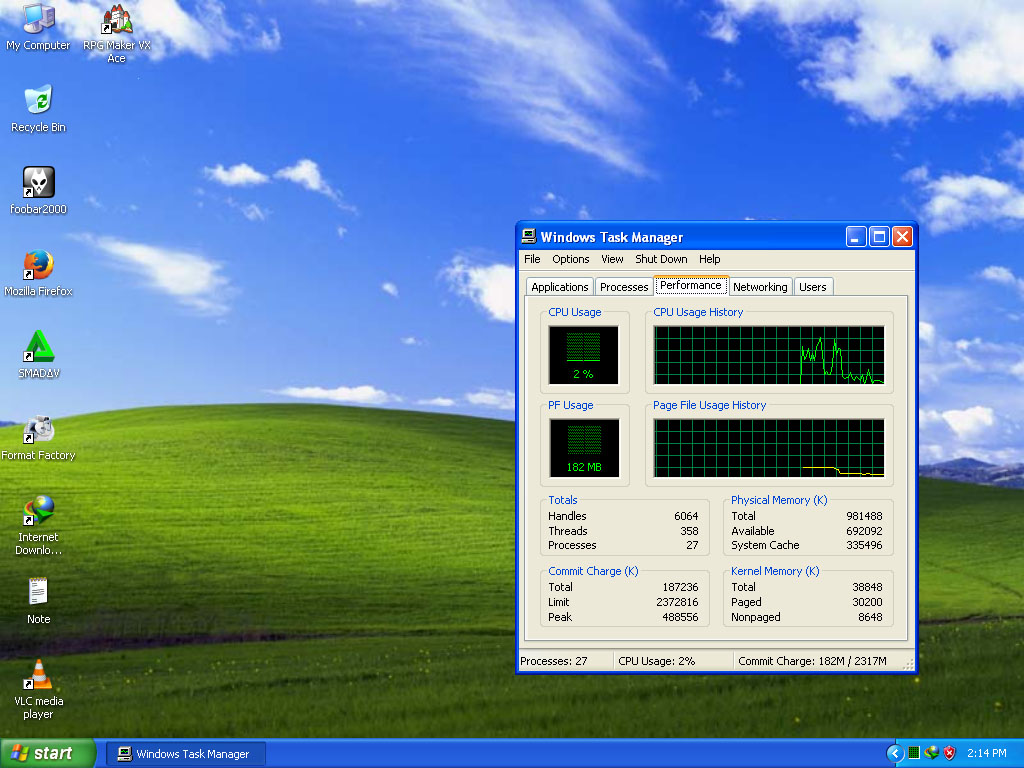Click the CPU Usage History graph
1024x768 pixels.
tap(769, 355)
